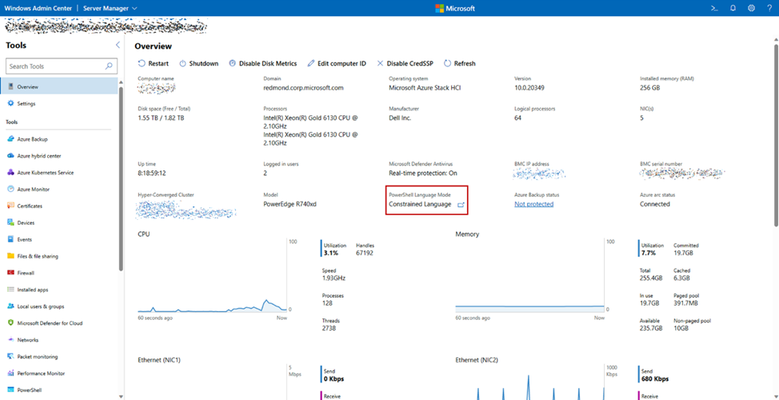Click the Azure hybrid center icon
Viewport: 779px width, 400px height.
click(x=10, y=156)
